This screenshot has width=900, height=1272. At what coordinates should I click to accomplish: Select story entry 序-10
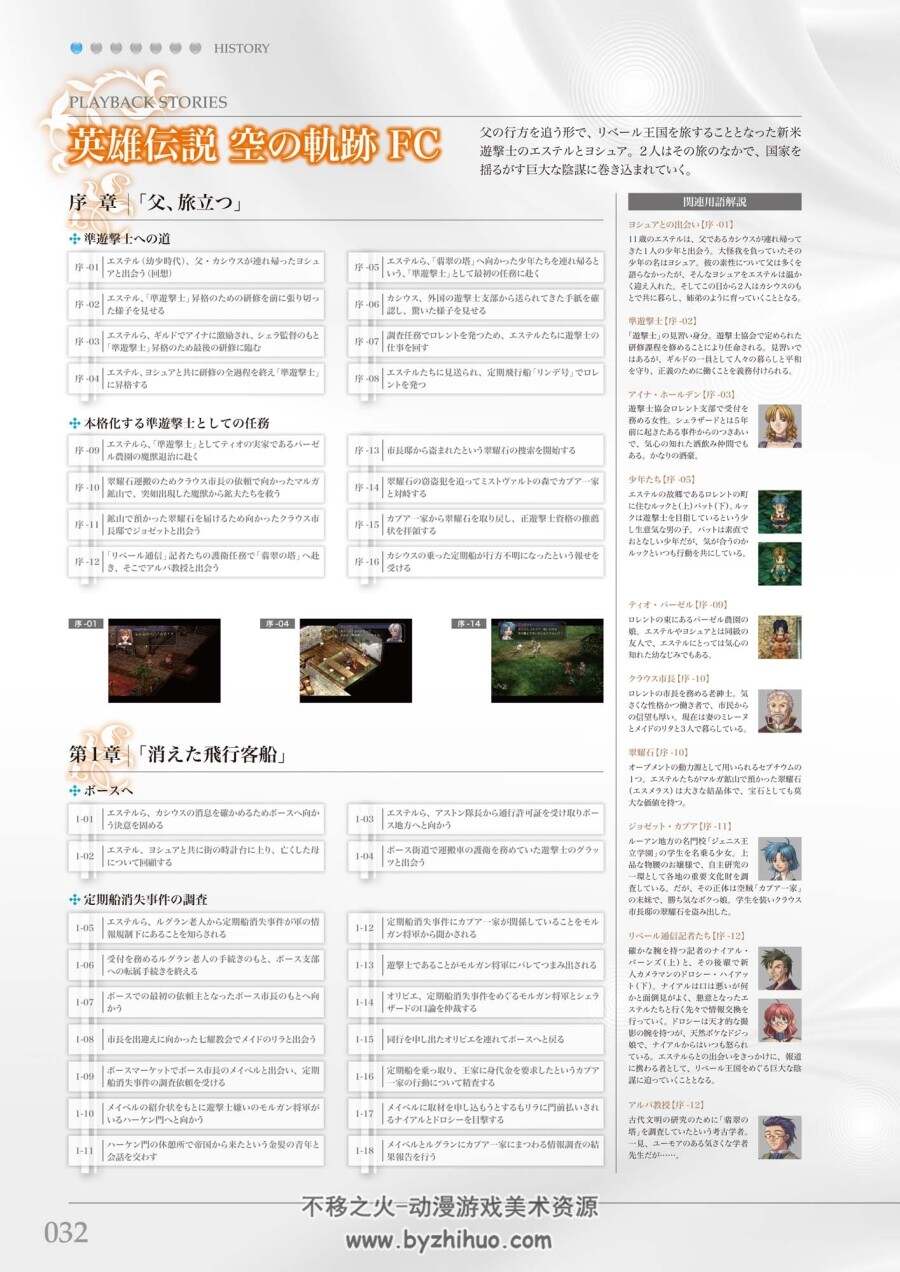coord(196,487)
